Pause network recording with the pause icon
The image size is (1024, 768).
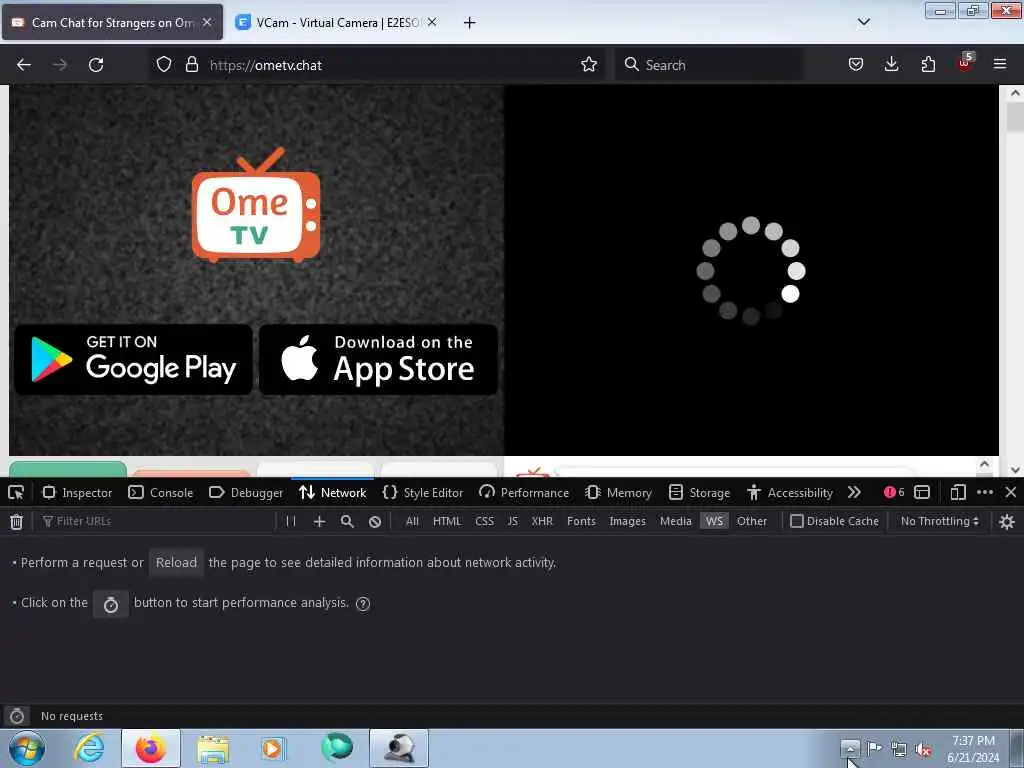coord(291,521)
